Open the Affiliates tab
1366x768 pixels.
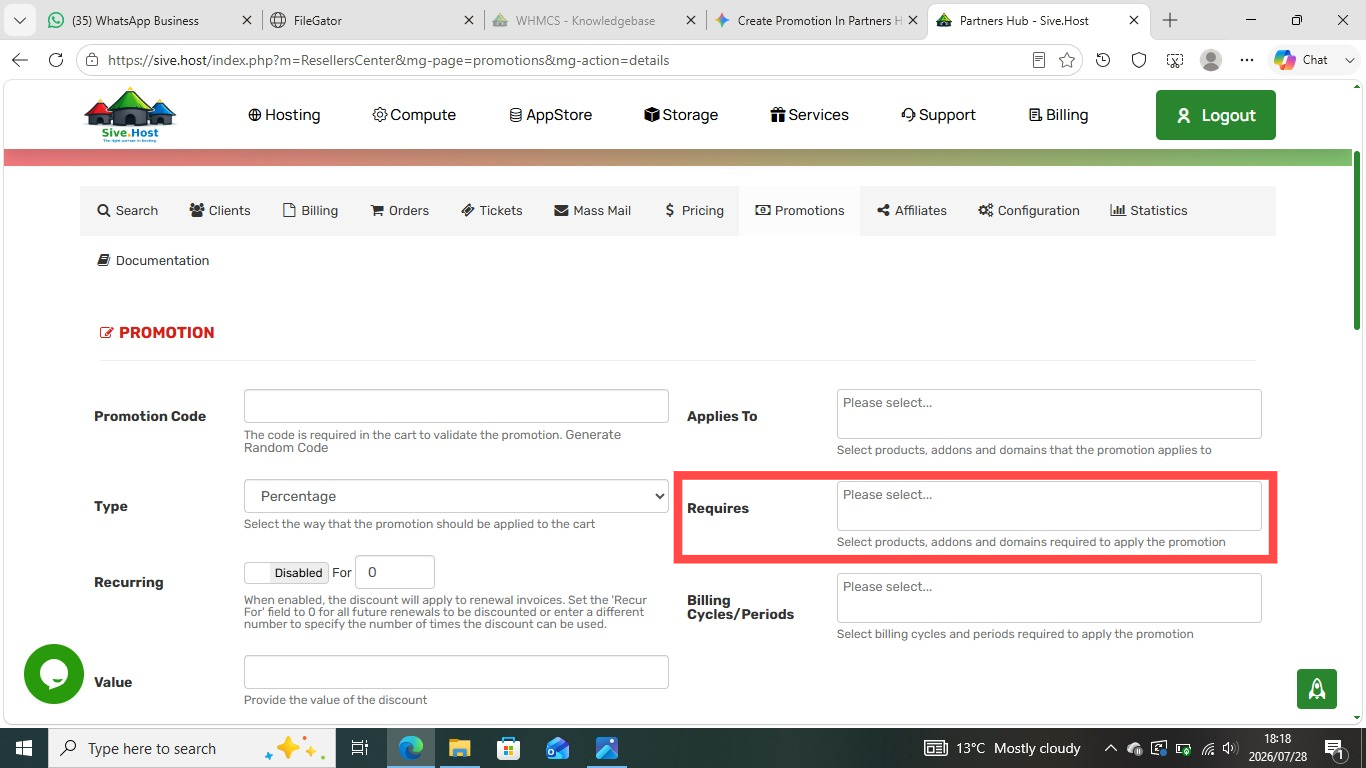pyautogui.click(x=911, y=211)
